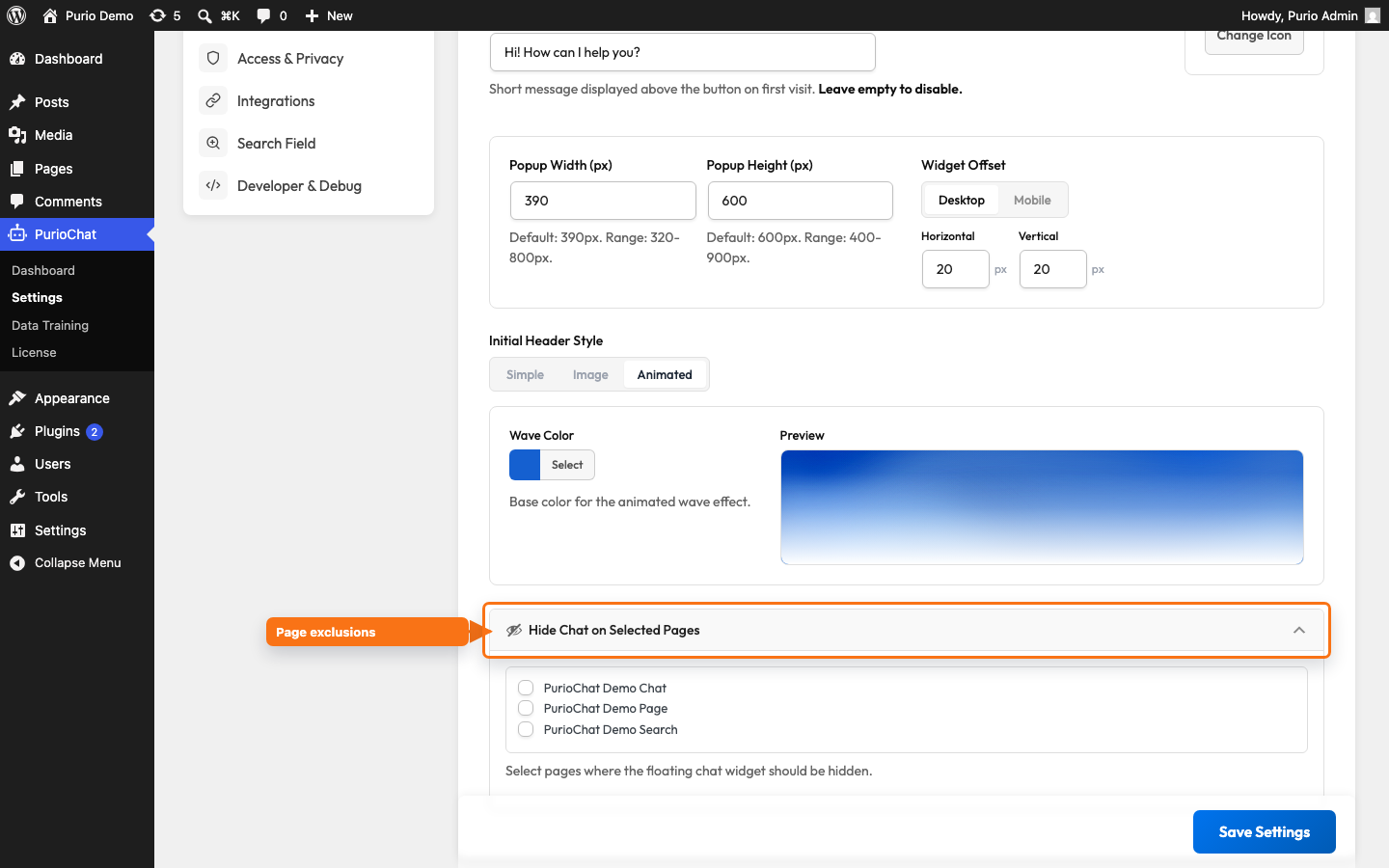Click the Posts pin icon

pyautogui.click(x=17, y=102)
